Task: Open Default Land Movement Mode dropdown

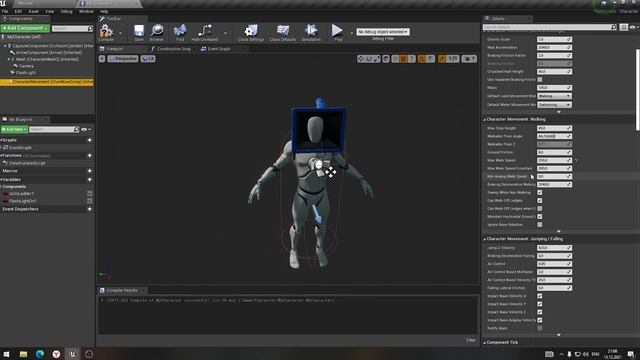Action: 554,96
